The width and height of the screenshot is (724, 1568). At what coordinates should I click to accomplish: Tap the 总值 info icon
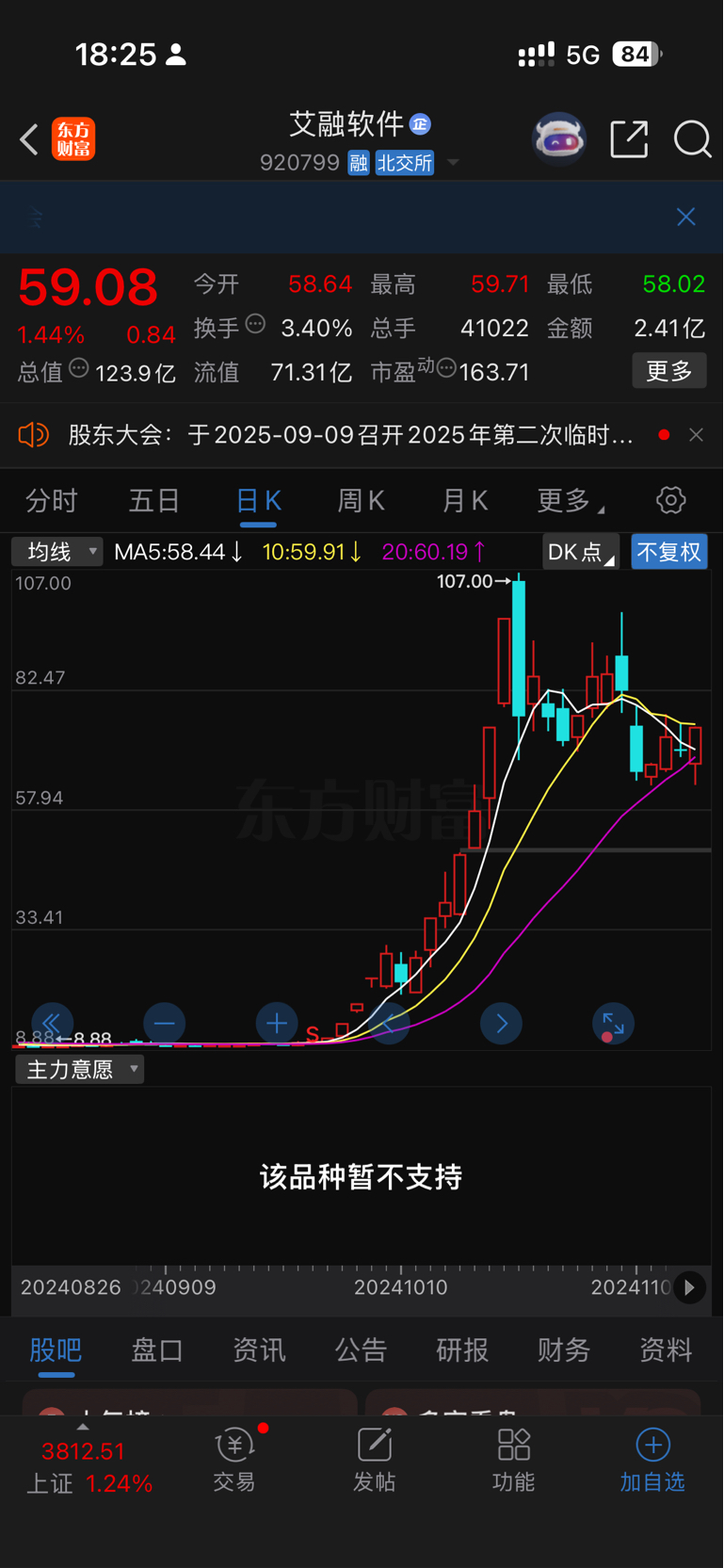pos(79,368)
